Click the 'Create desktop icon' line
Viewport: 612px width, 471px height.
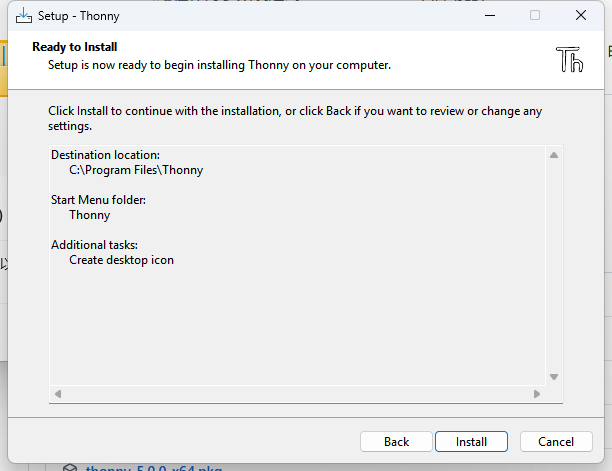click(121, 260)
